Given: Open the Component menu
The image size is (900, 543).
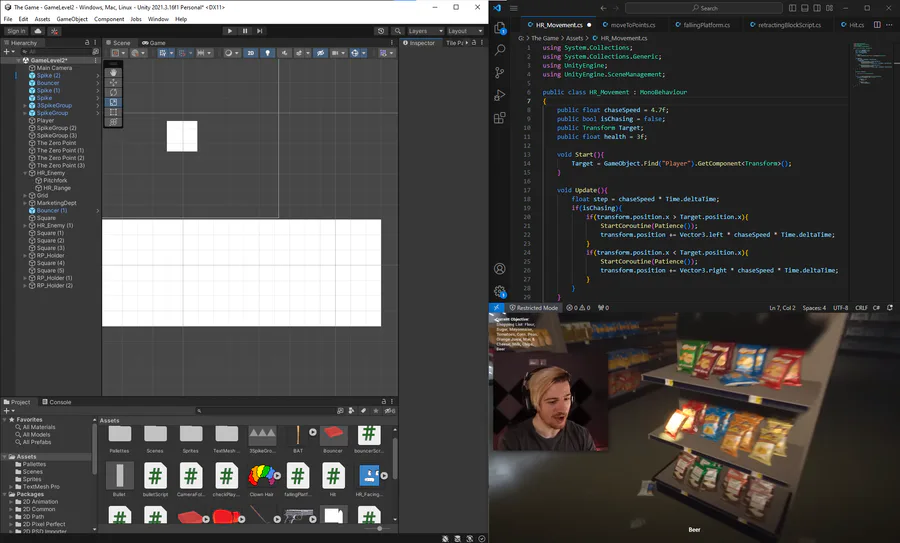Looking at the screenshot, I should point(109,19).
